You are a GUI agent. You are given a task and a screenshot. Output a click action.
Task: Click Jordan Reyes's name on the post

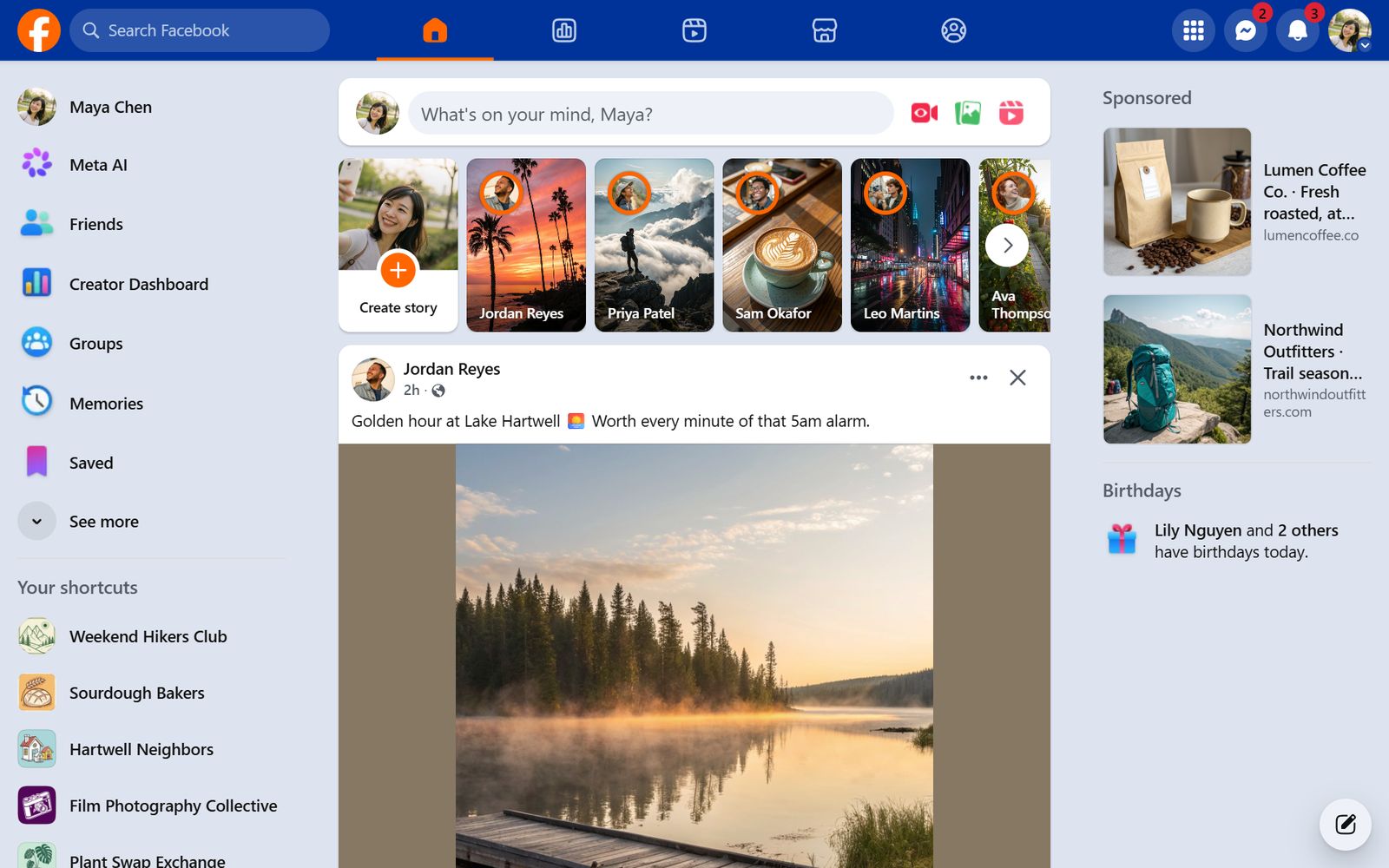(x=451, y=369)
